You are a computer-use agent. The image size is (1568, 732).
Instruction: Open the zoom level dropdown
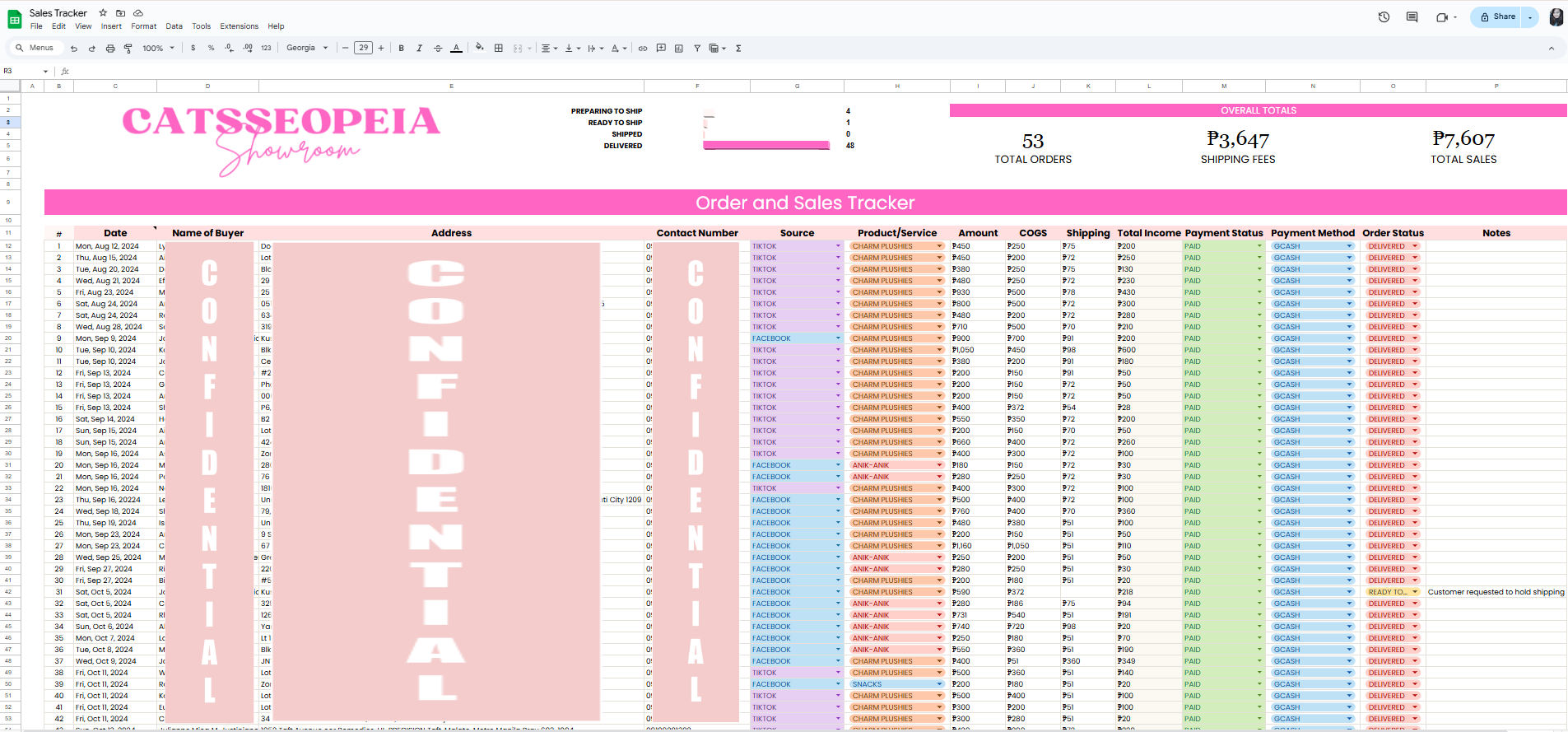[x=158, y=49]
